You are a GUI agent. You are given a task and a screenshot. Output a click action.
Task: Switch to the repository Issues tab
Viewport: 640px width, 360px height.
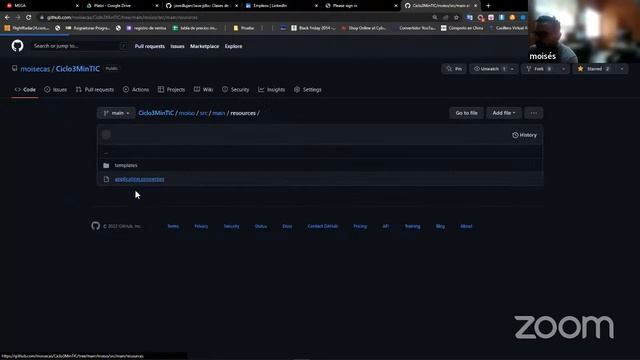click(56, 89)
